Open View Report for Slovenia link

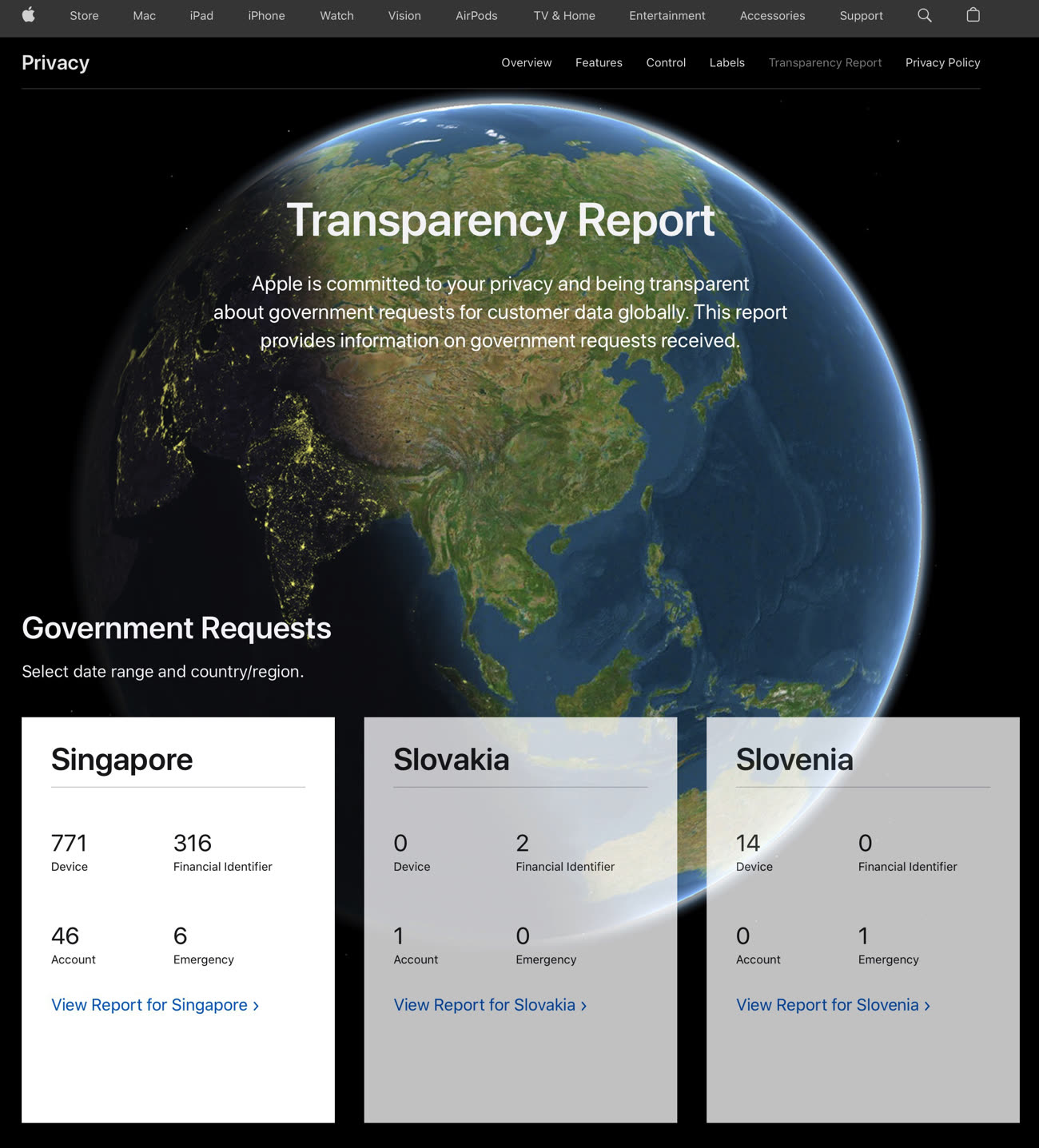point(833,1005)
